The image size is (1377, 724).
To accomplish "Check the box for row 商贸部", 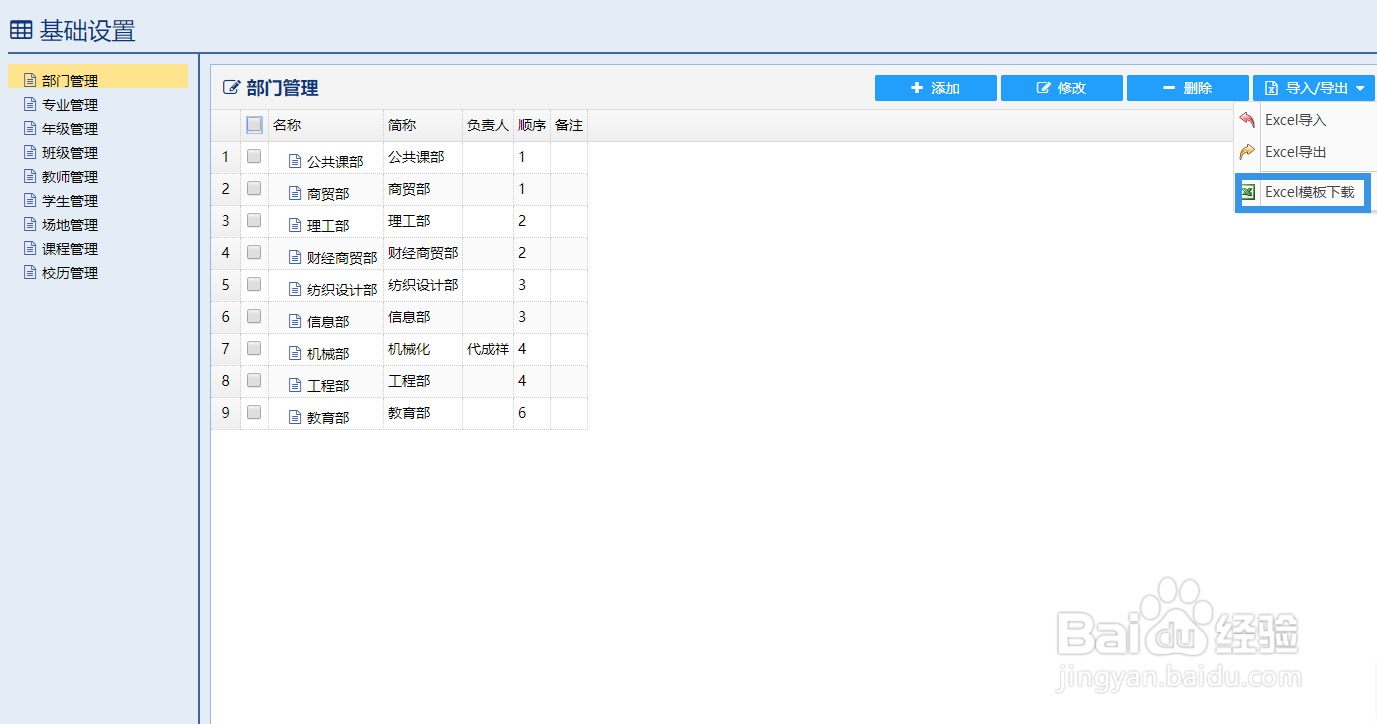I will pos(254,188).
